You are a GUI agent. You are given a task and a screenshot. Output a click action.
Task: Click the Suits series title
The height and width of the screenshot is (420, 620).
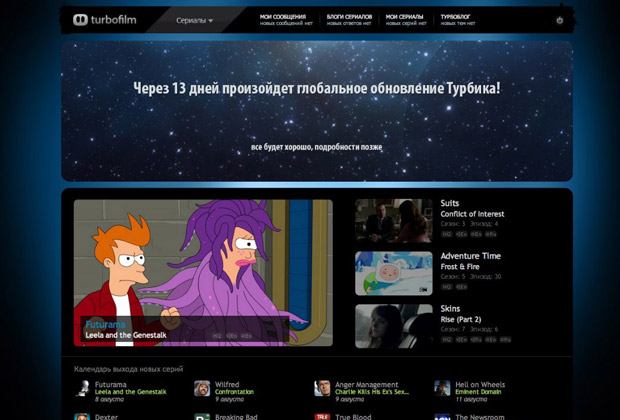pos(450,203)
